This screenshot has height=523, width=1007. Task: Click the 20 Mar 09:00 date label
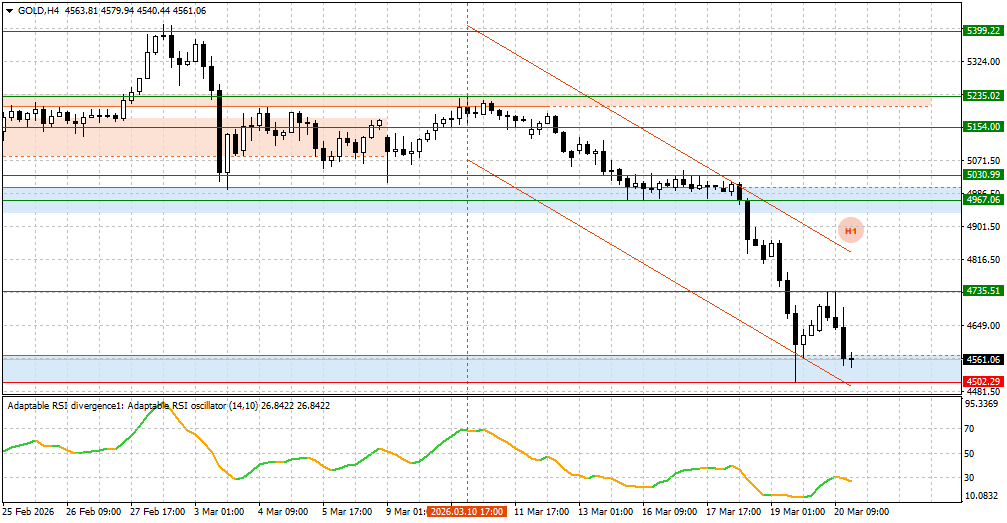[x=863, y=512]
